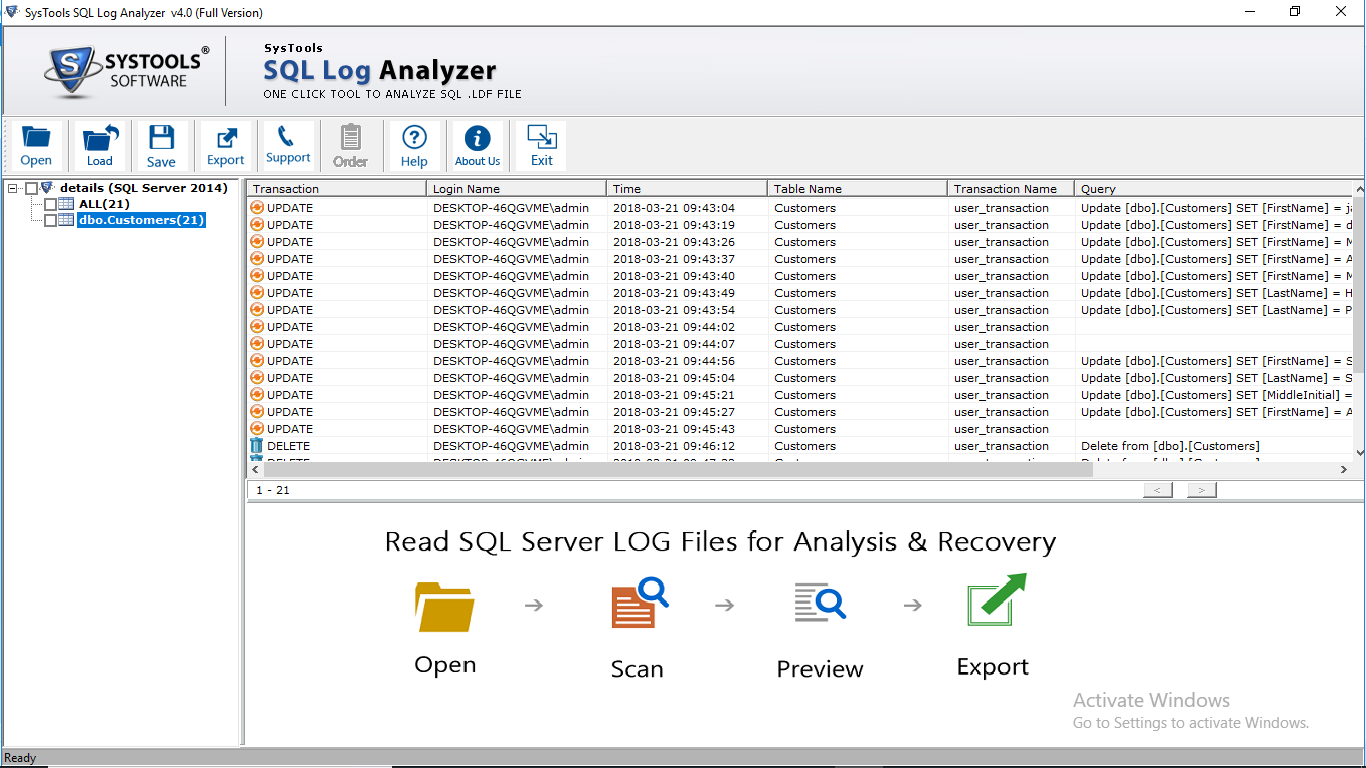Click the Exit icon in the toolbar
The image size is (1366, 768).
pos(540,145)
